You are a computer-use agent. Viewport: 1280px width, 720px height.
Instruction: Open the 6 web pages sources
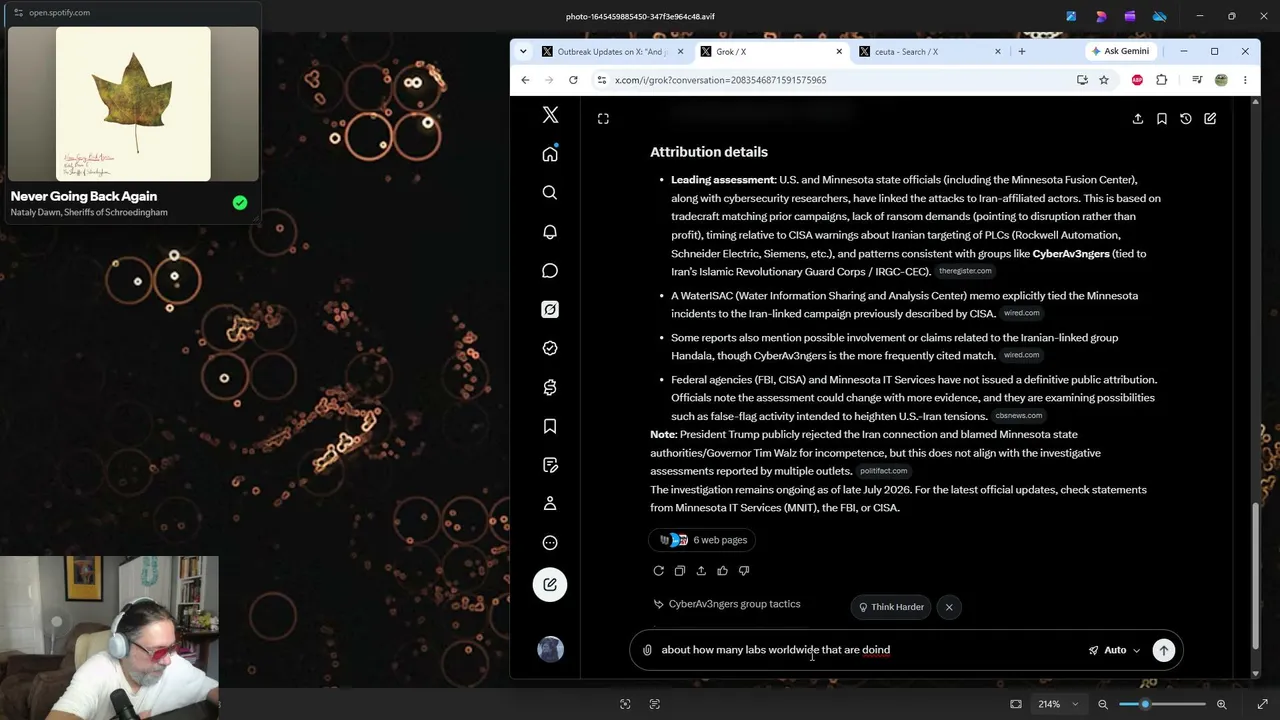point(704,540)
